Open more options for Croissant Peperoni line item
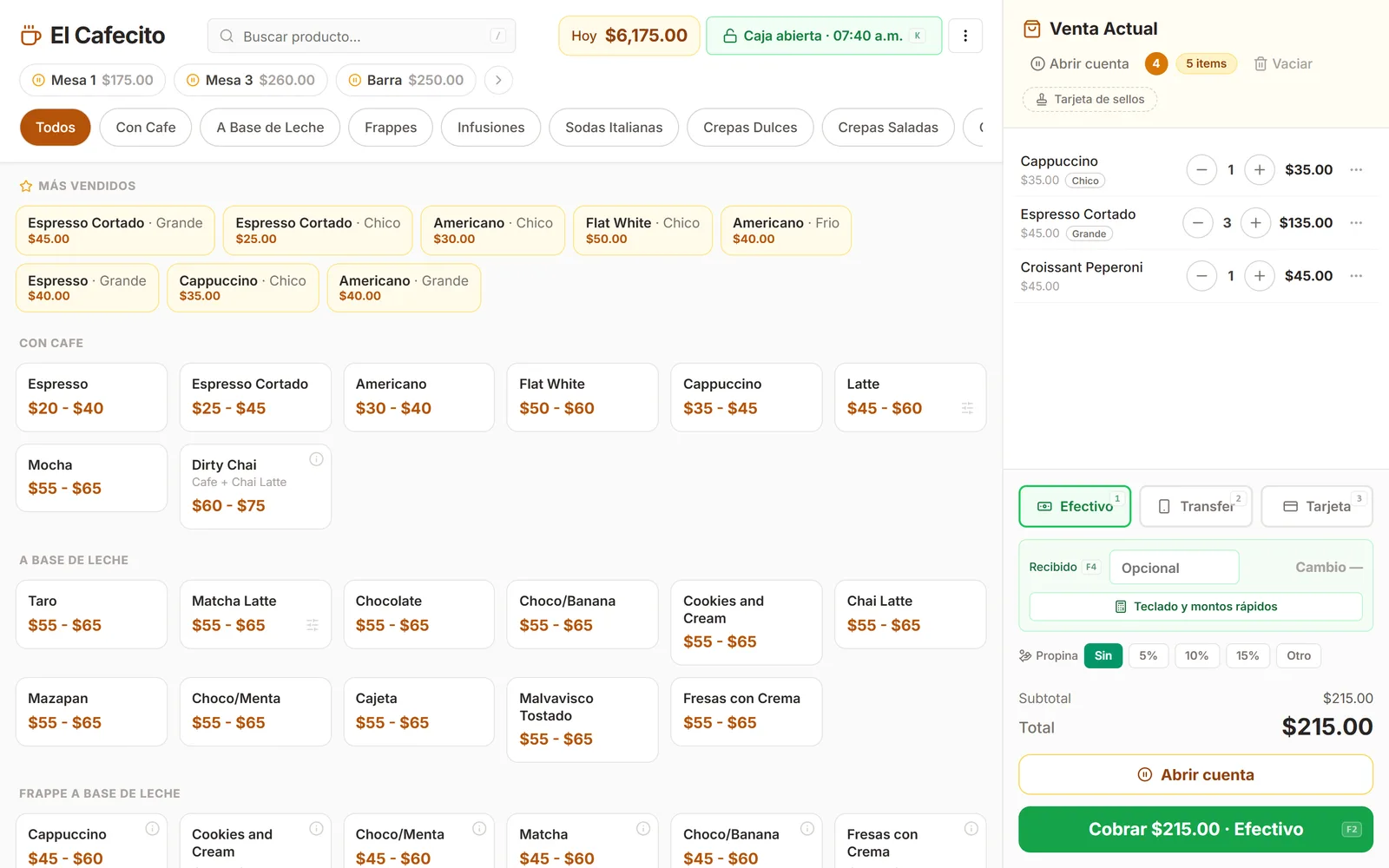Screen dimensions: 1389x868 (1356, 276)
